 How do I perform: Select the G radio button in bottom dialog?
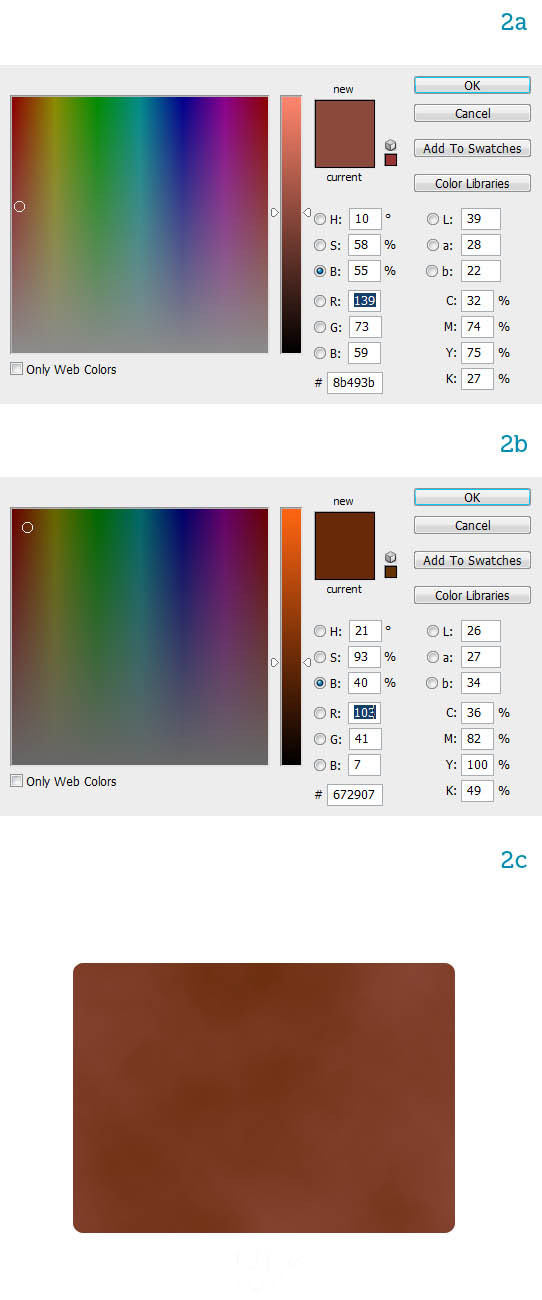pyautogui.click(x=320, y=739)
